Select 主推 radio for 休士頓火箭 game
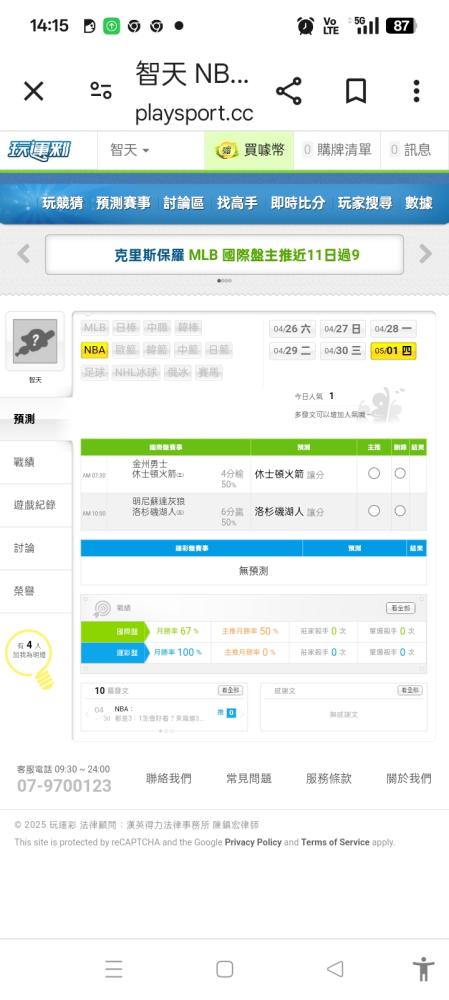449x1000 pixels. point(374,473)
